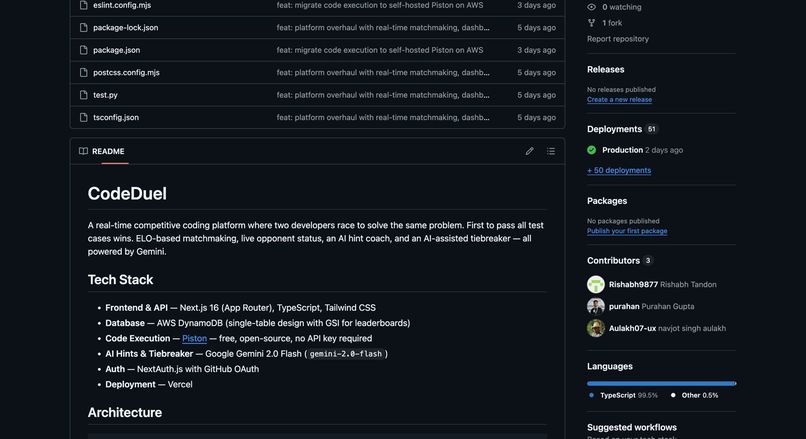Open purahan's avatar
Screen dimensions: 806x439
(596, 306)
